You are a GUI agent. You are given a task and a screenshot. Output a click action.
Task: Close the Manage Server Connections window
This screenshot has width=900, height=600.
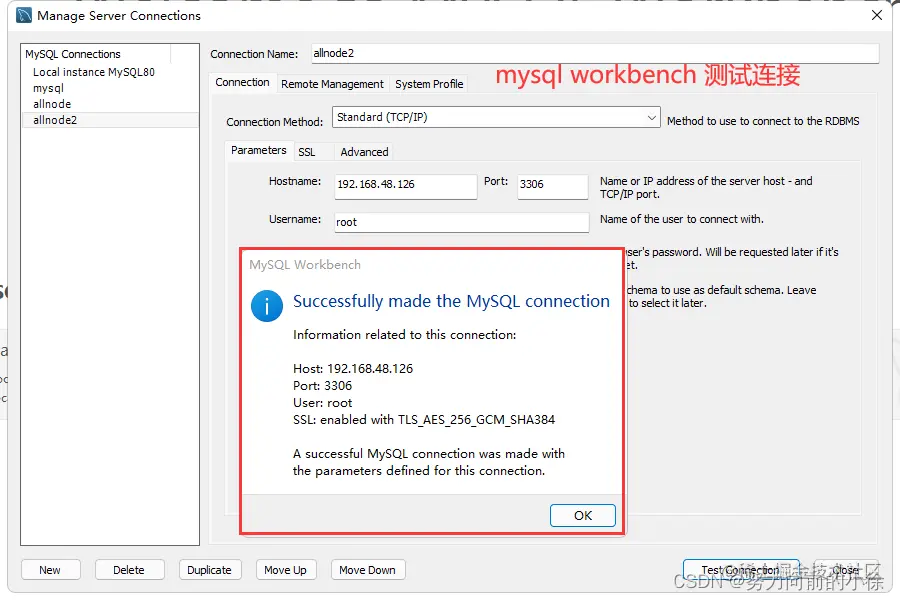876,15
